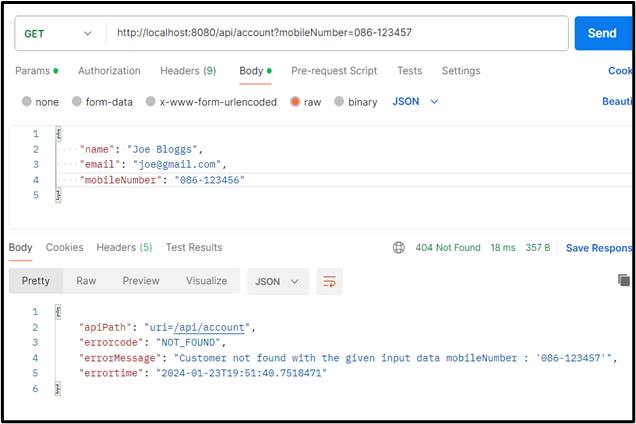Expand the request body JSON type dropdown
This screenshot has height=424, width=636.
coord(415,102)
